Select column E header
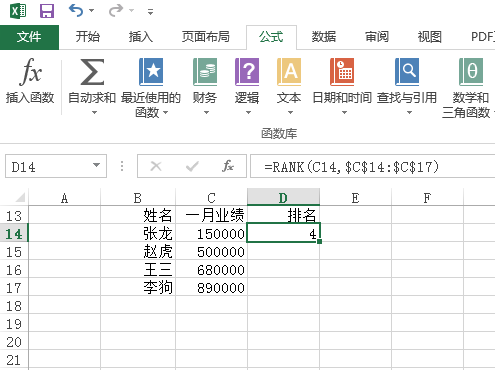 click(x=355, y=198)
